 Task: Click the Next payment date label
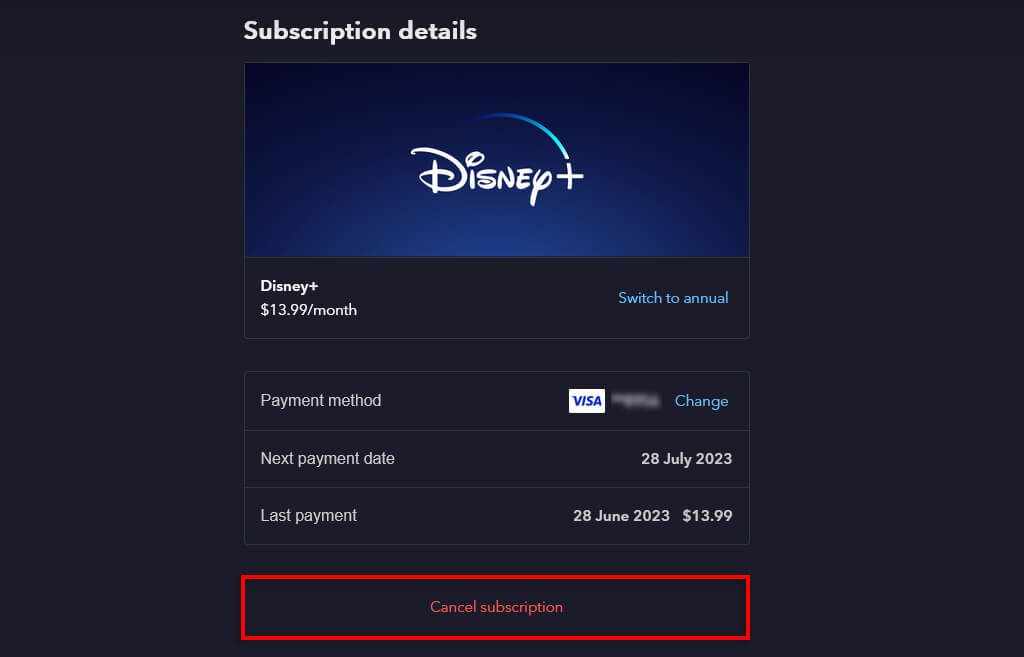coord(327,458)
